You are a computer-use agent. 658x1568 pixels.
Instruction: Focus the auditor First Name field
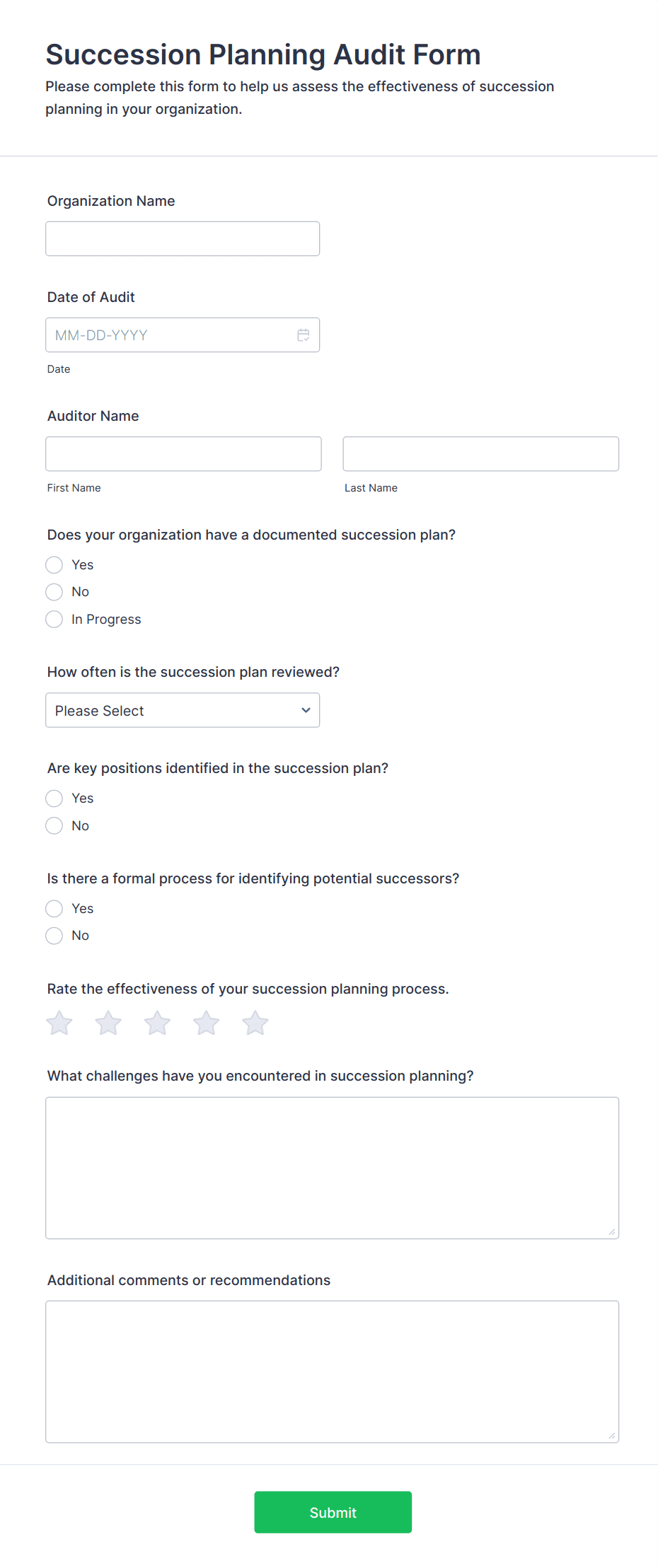183,453
